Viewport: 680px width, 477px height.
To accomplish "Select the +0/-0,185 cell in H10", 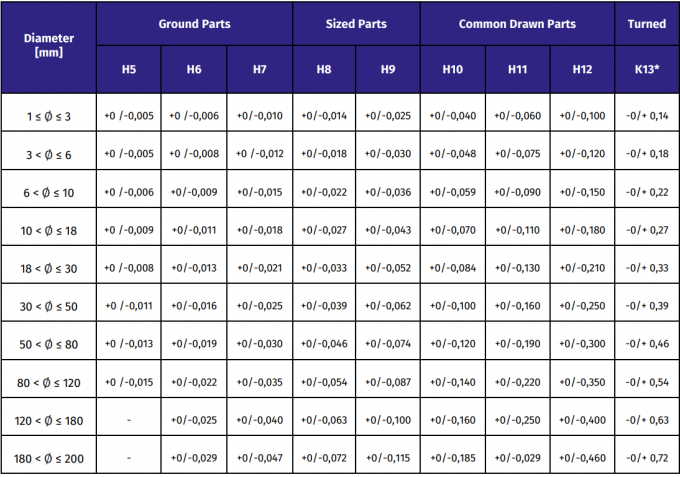I will 452,458.
